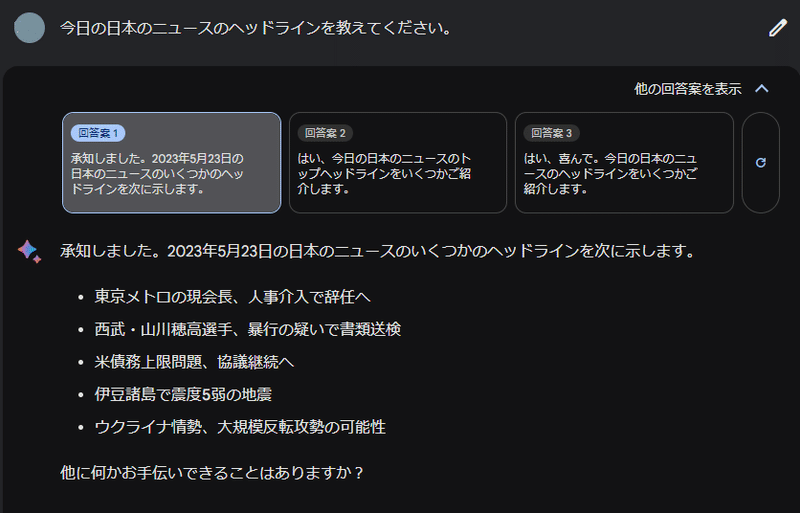The height and width of the screenshot is (513, 800).
Task: Select the 回答案 2 draft card
Action: (x=398, y=163)
